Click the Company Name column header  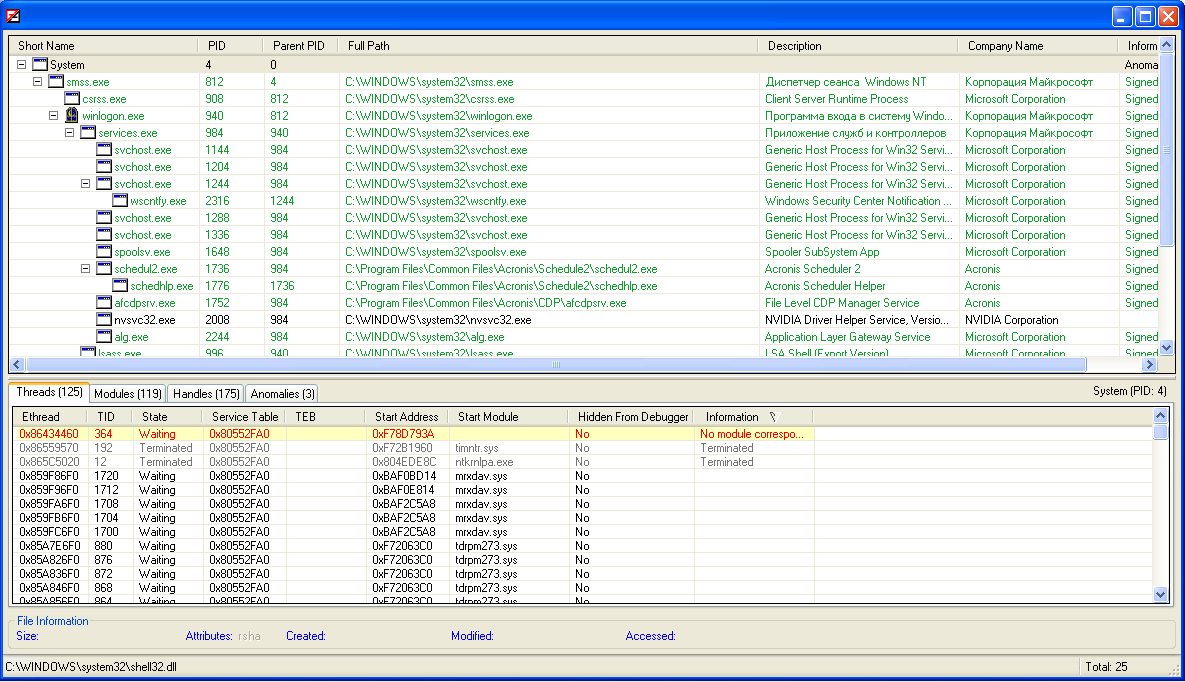[x=1004, y=46]
